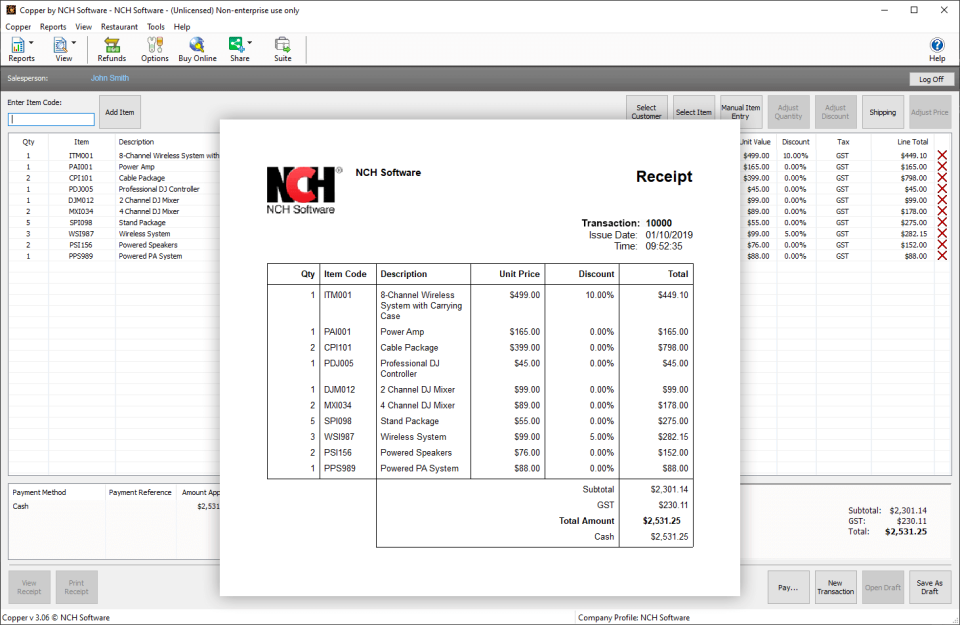Open the Restaurant menu

119,27
